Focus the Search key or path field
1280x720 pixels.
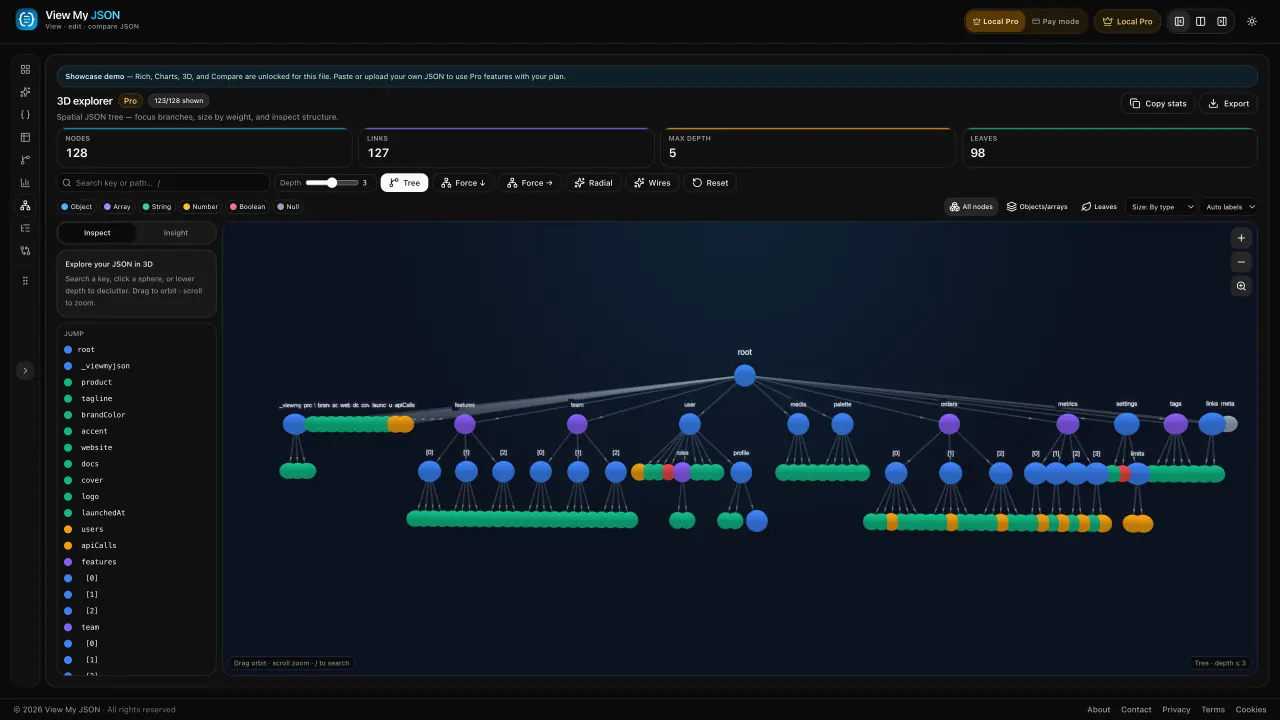tap(163, 183)
